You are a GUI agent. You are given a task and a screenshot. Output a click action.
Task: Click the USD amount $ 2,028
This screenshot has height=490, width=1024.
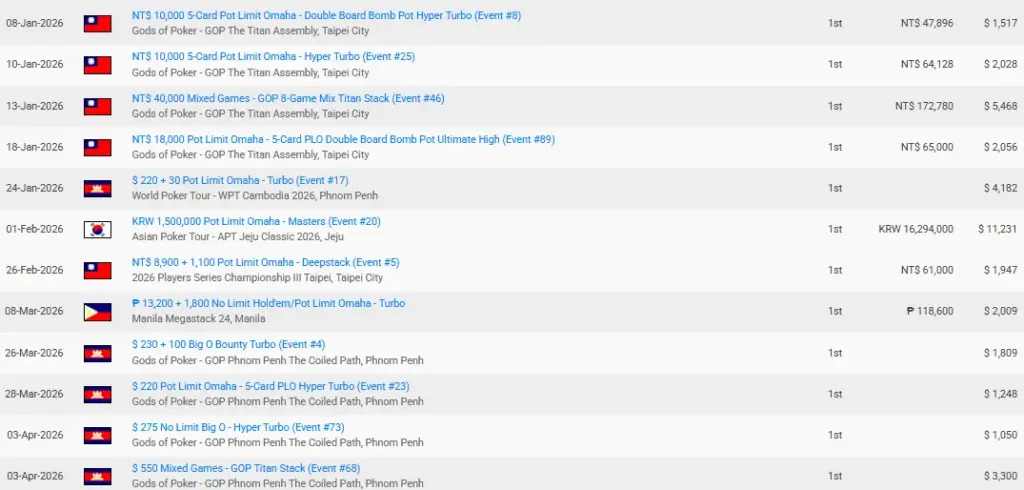click(x=1000, y=65)
